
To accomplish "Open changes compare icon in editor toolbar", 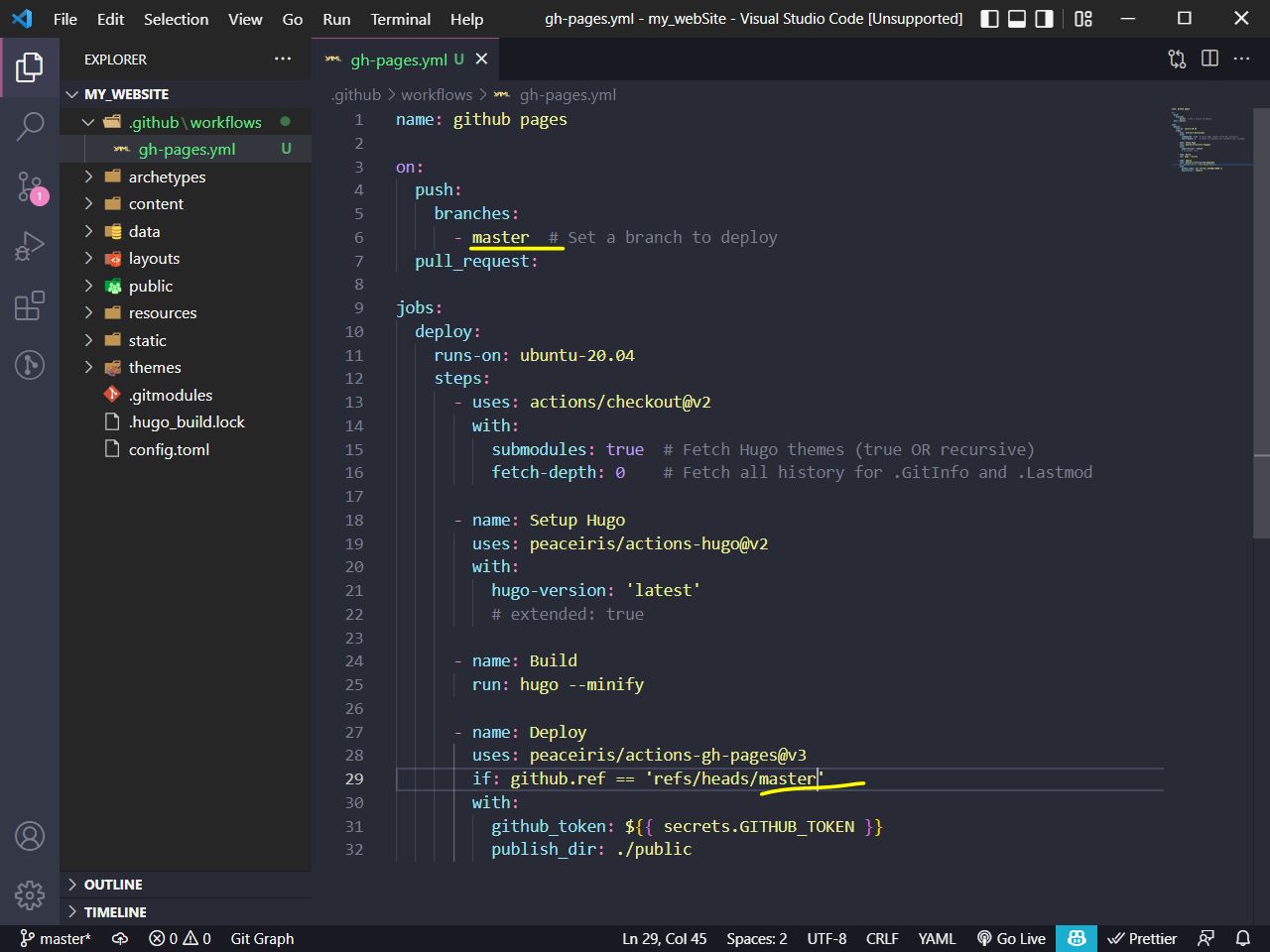I will click(x=1177, y=59).
